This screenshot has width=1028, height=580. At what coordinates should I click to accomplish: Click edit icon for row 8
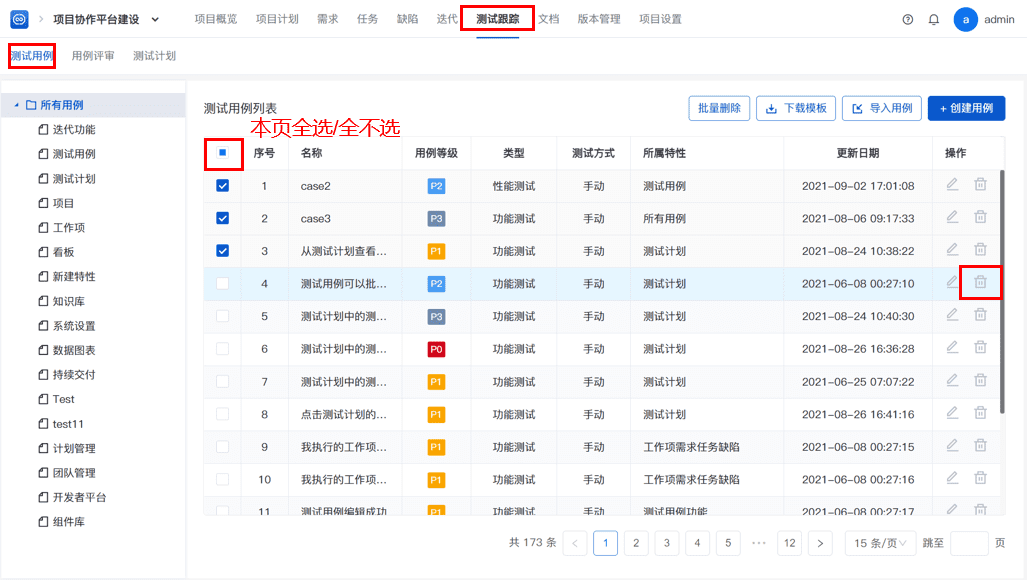[952, 413]
